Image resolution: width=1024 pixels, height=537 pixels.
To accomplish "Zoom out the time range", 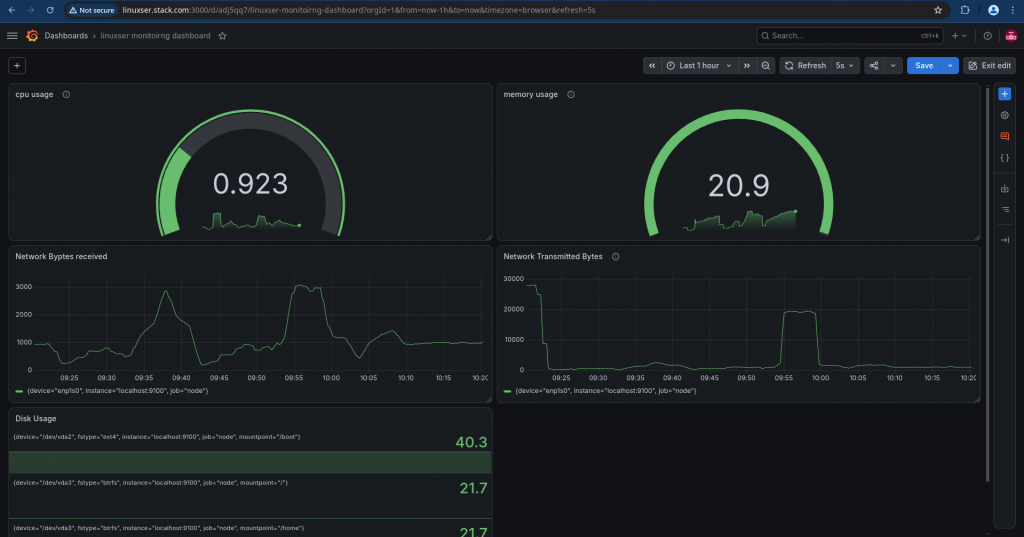I will pos(765,65).
